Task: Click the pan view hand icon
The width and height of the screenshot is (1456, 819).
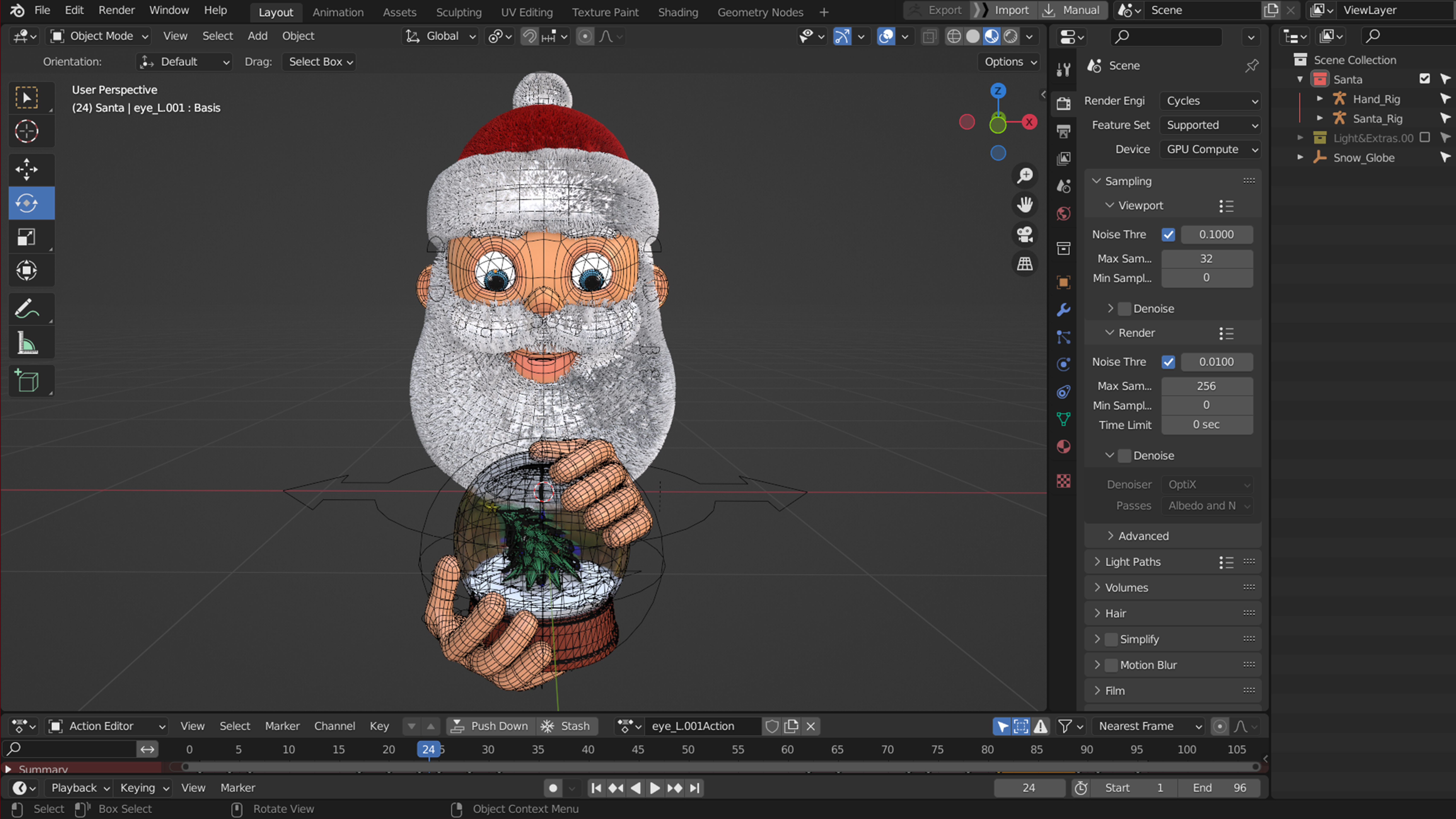Action: [x=1025, y=205]
